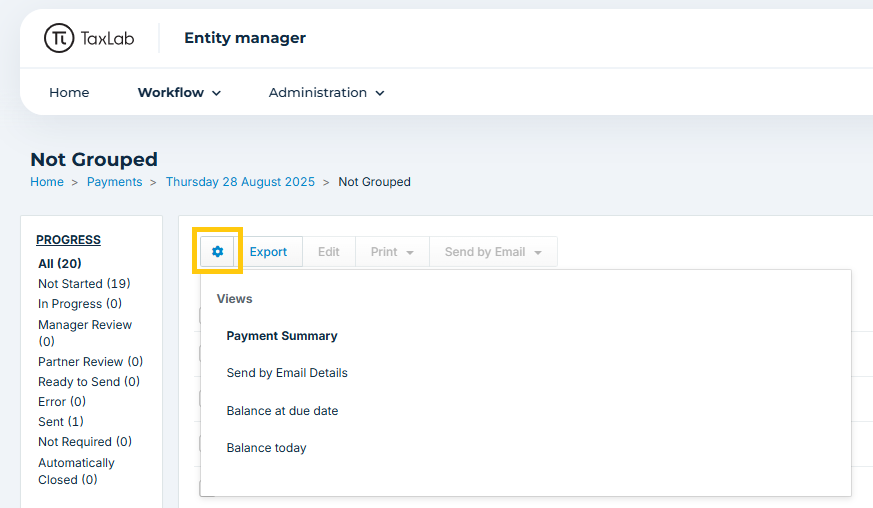Screen dimensions: 873x508
Task: Click the TaxLab logo
Action: click(89, 38)
